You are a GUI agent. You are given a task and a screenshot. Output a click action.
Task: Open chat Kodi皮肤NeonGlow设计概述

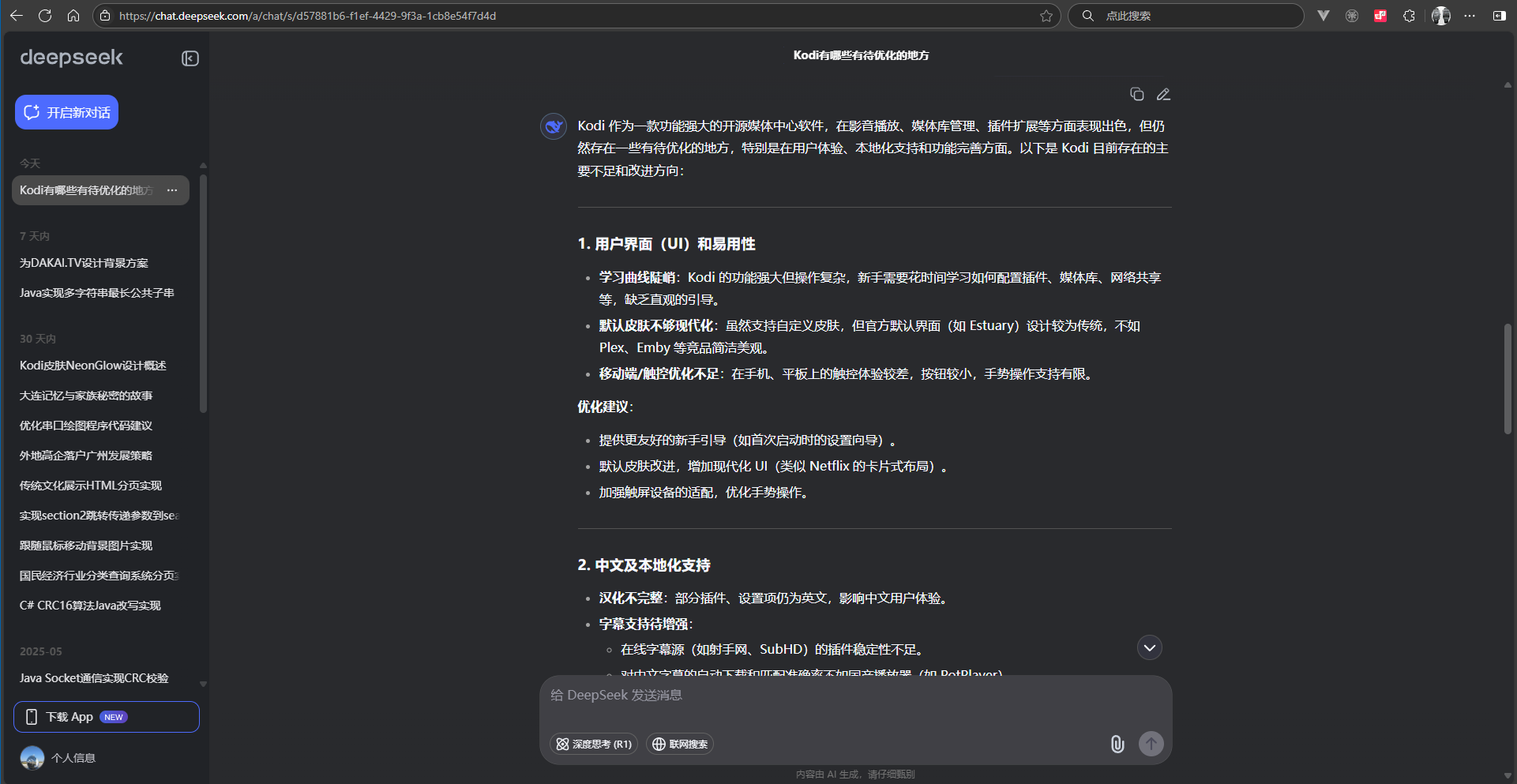(x=93, y=366)
